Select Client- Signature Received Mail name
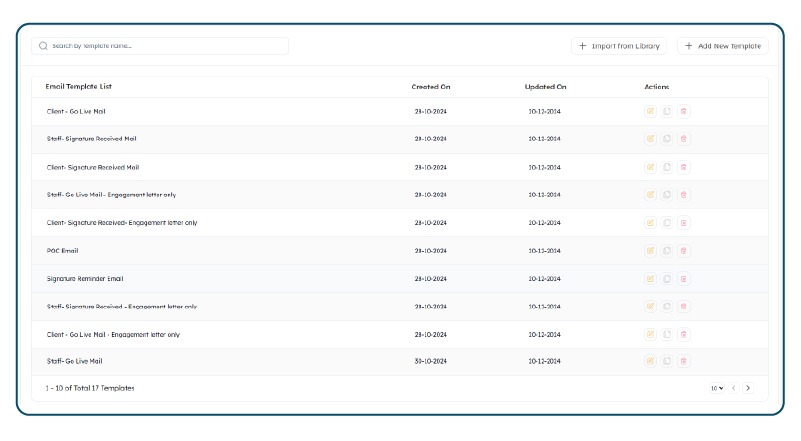801x441 pixels. click(x=92, y=167)
